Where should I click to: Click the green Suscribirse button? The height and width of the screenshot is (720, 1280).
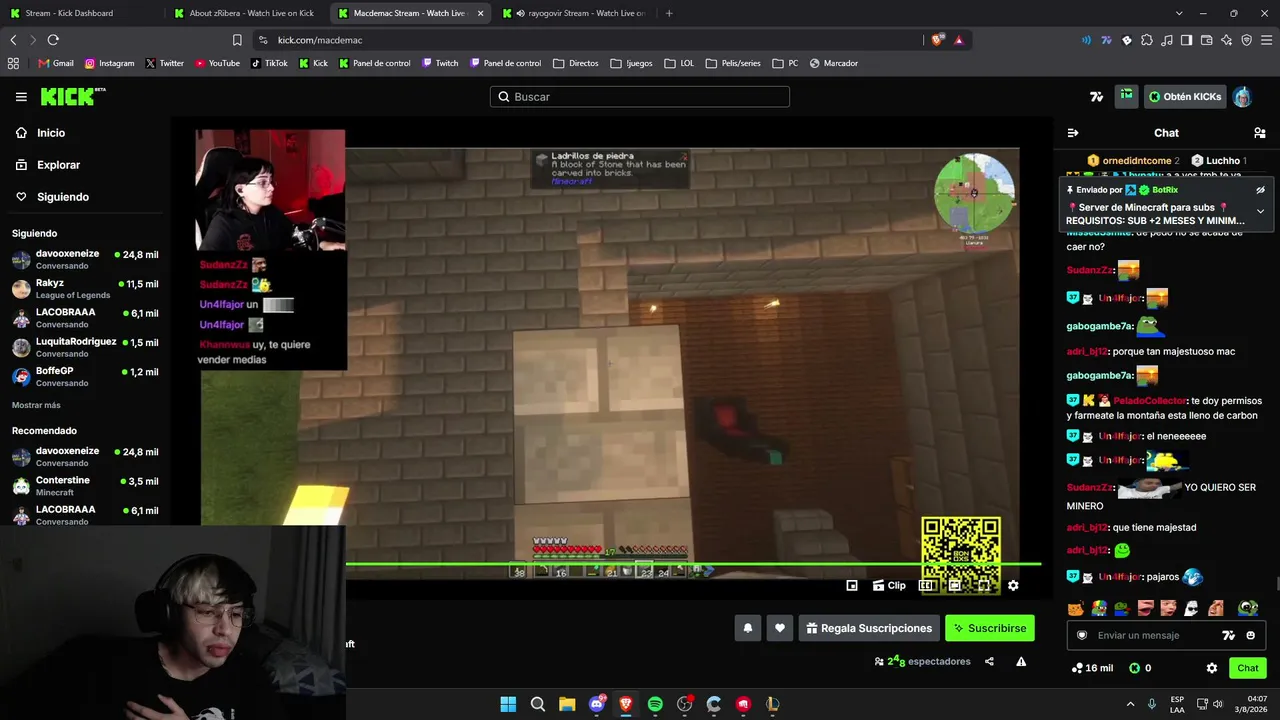click(990, 628)
